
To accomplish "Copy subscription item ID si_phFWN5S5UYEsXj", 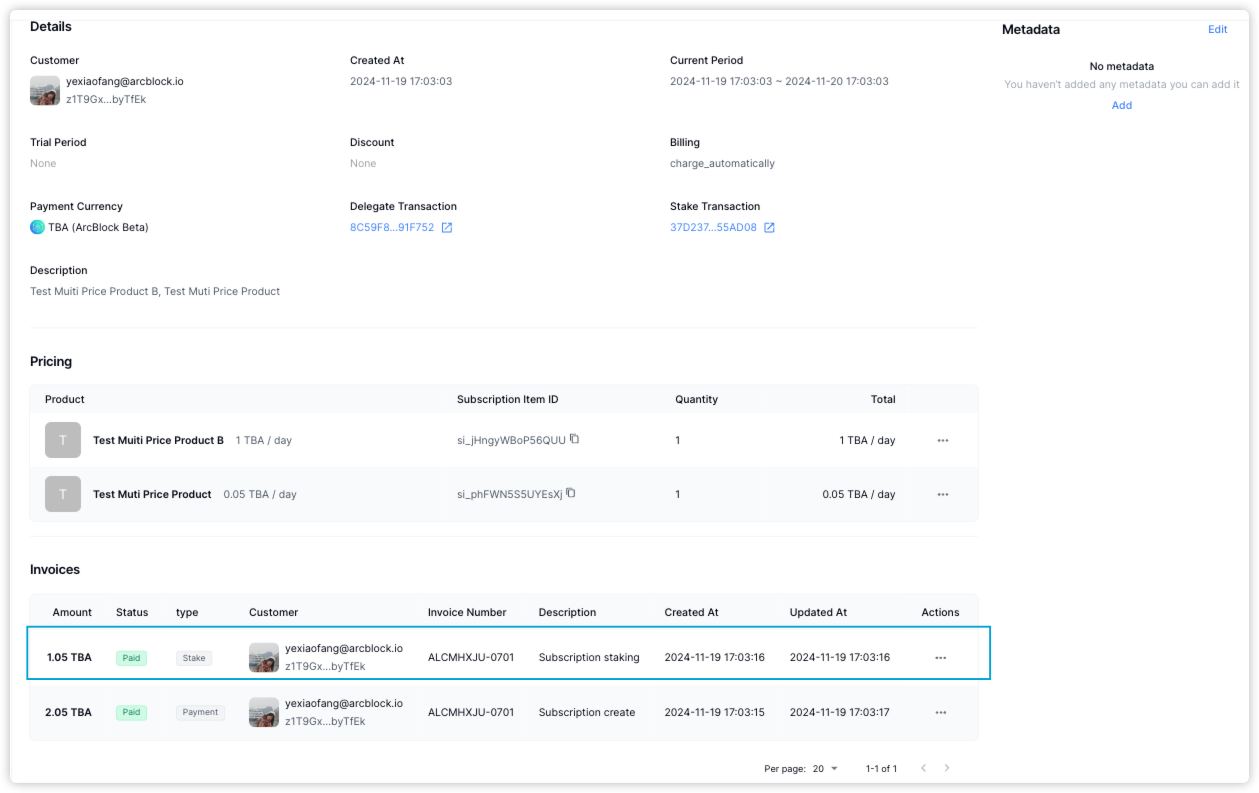I will tap(571, 493).
